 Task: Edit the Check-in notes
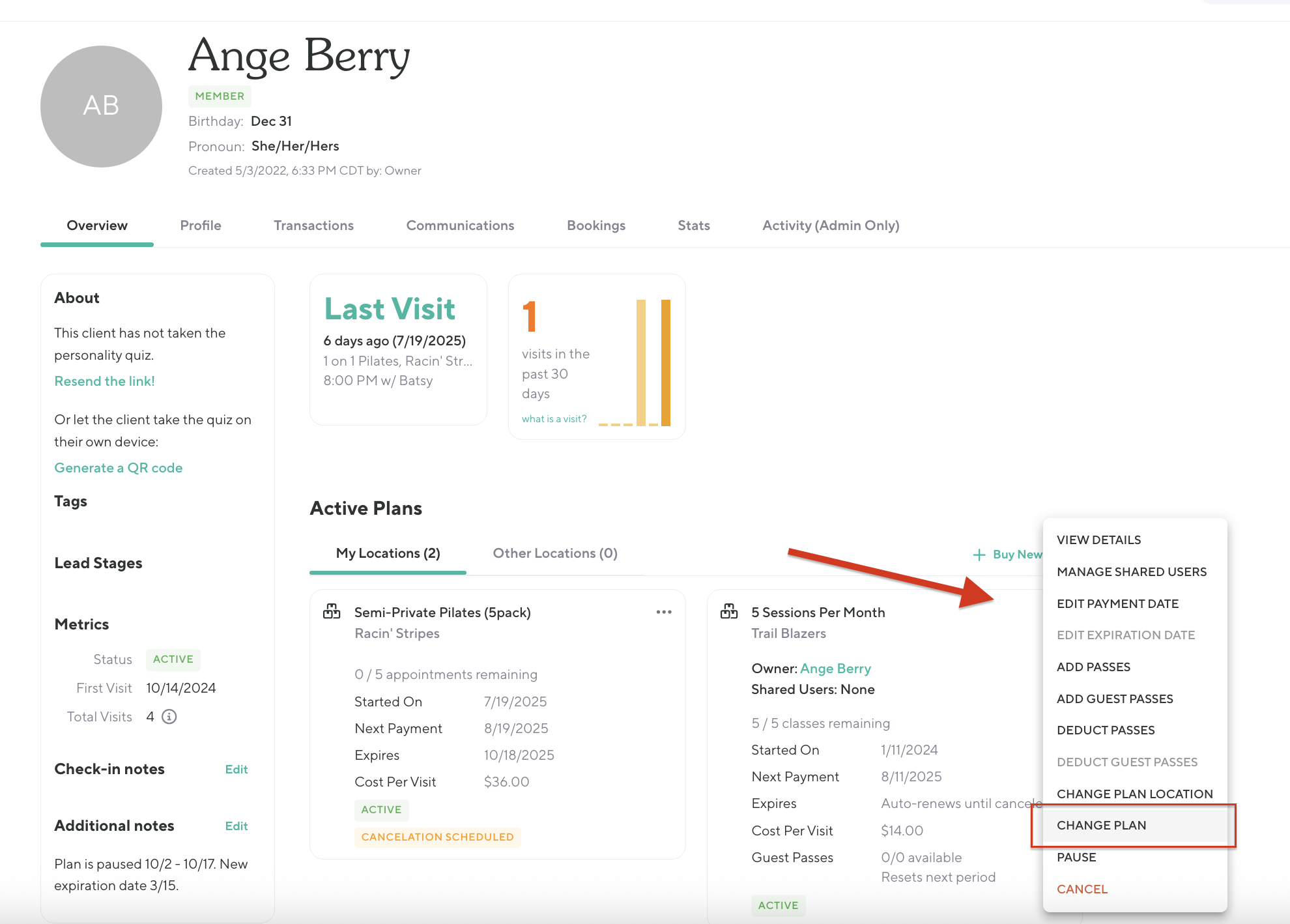coord(236,770)
